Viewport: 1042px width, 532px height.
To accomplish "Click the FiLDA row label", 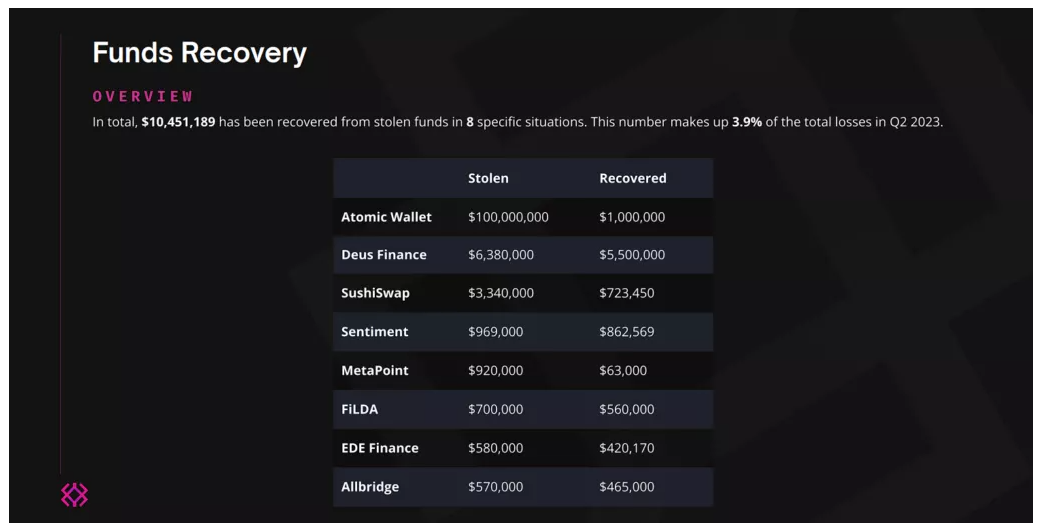I will pyautogui.click(x=360, y=409).
